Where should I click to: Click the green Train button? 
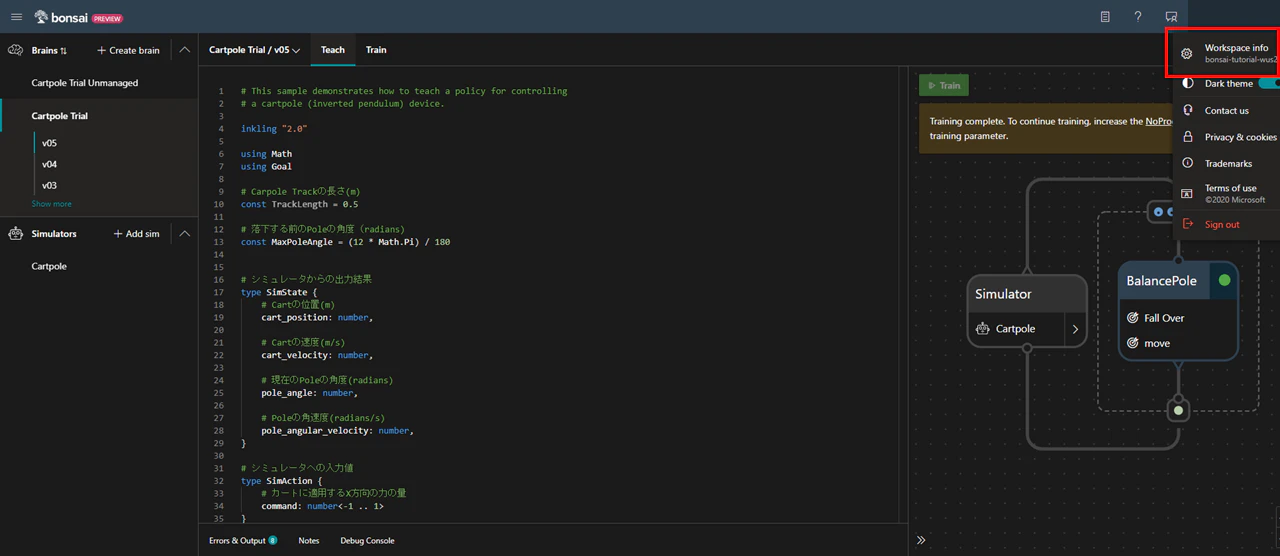944,85
